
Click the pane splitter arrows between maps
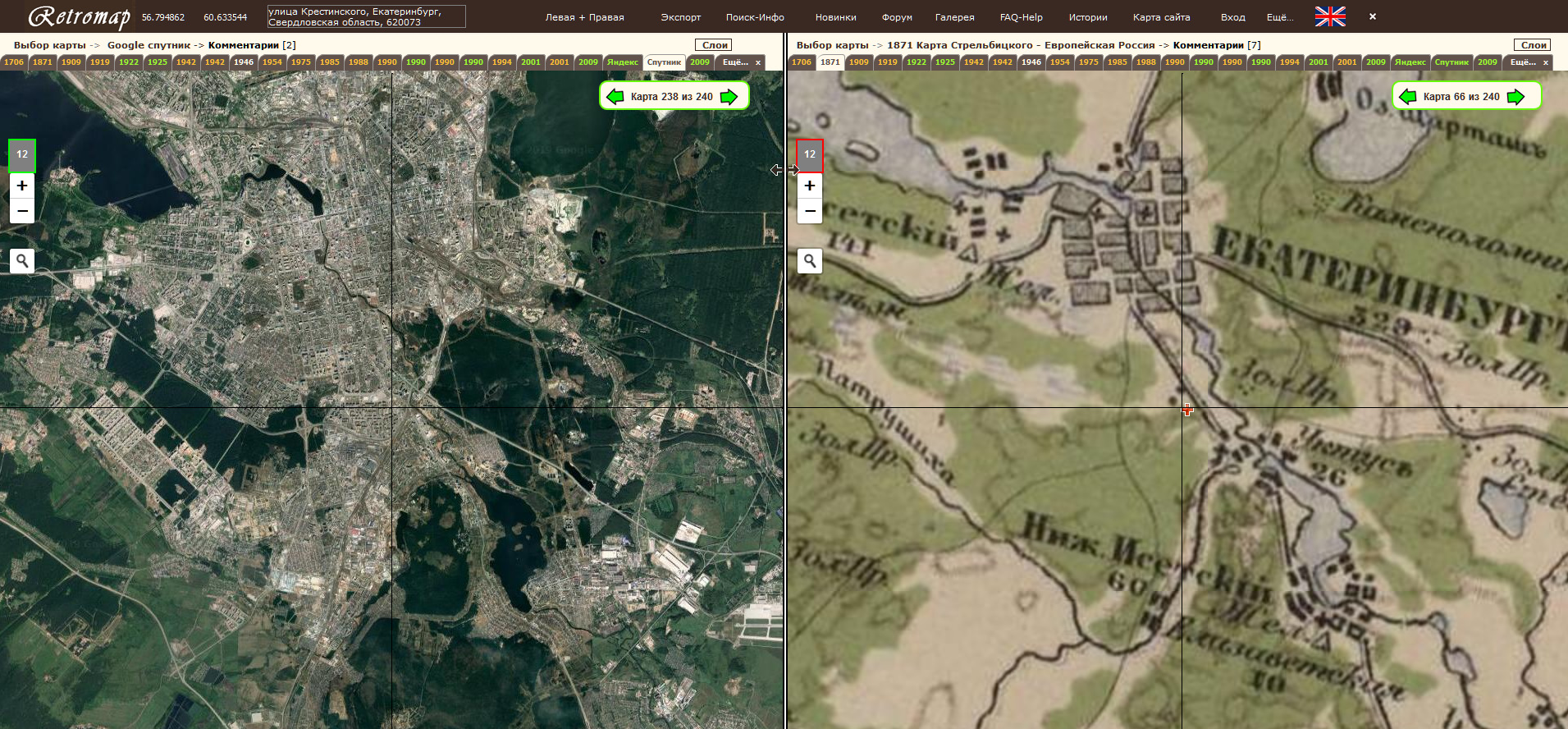pyautogui.click(x=785, y=170)
